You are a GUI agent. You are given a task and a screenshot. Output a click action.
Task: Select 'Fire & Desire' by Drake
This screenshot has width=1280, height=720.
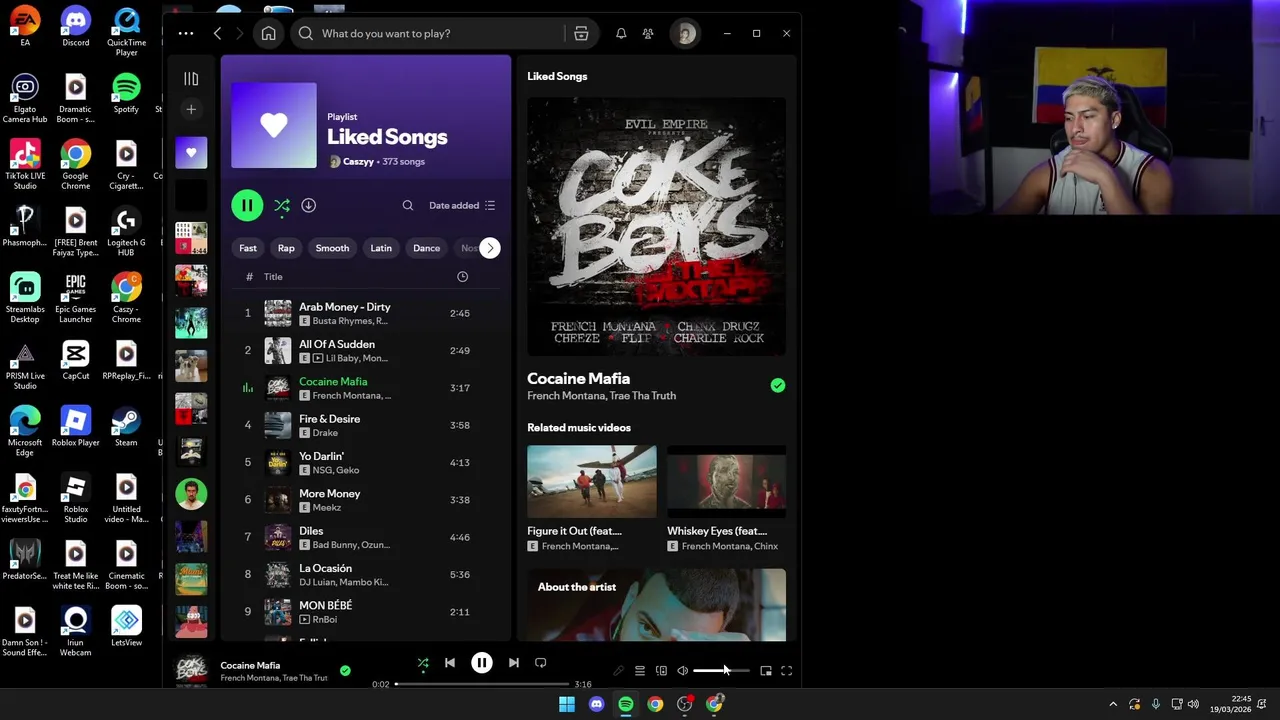tap(365, 425)
